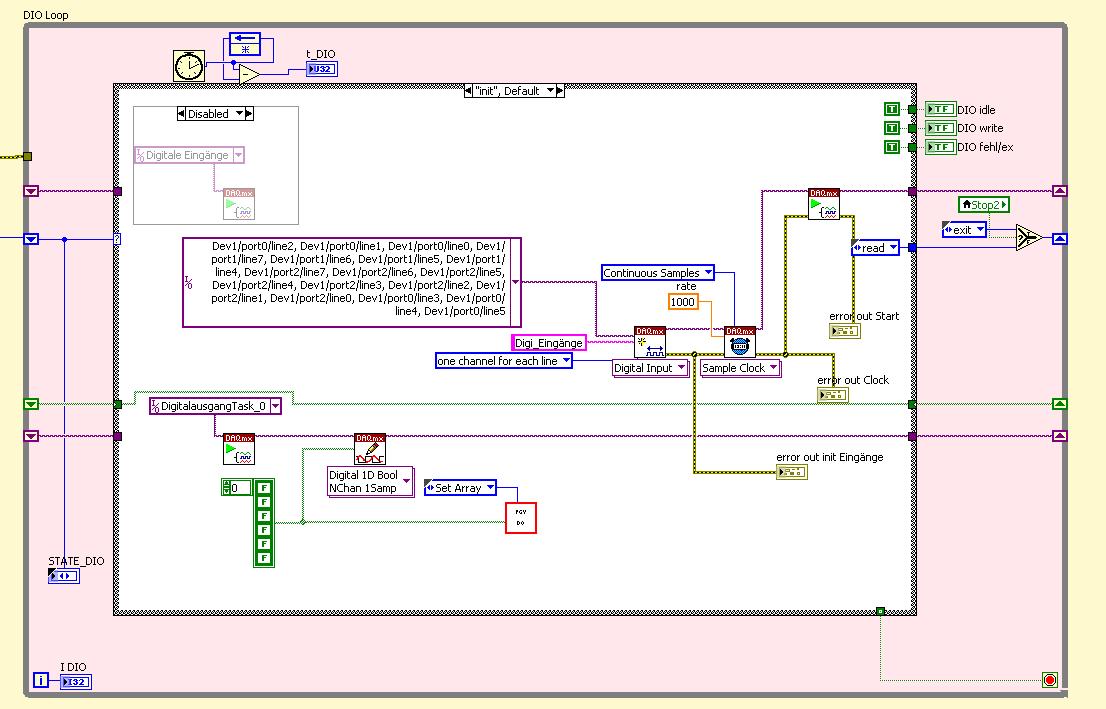Open the exit enum constant dropdown
The width and height of the screenshot is (1106, 709).
[x=980, y=229]
